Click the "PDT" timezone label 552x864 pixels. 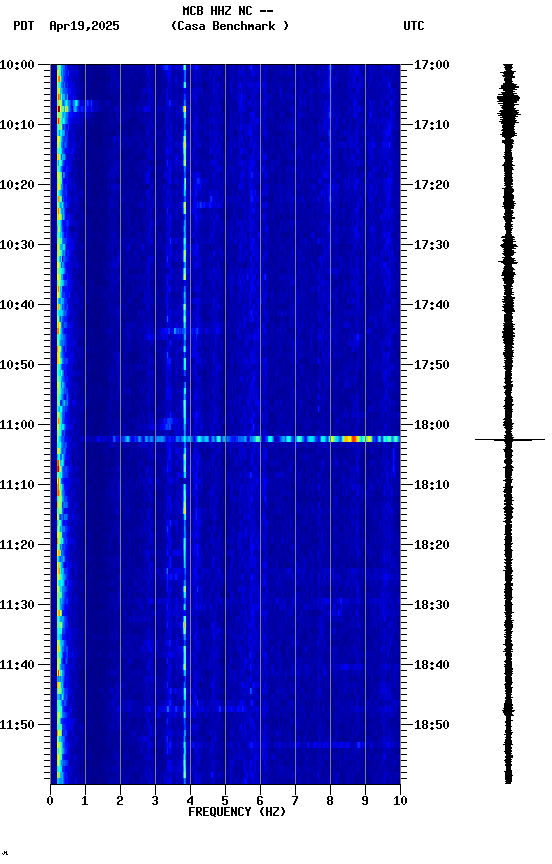click(x=24, y=26)
